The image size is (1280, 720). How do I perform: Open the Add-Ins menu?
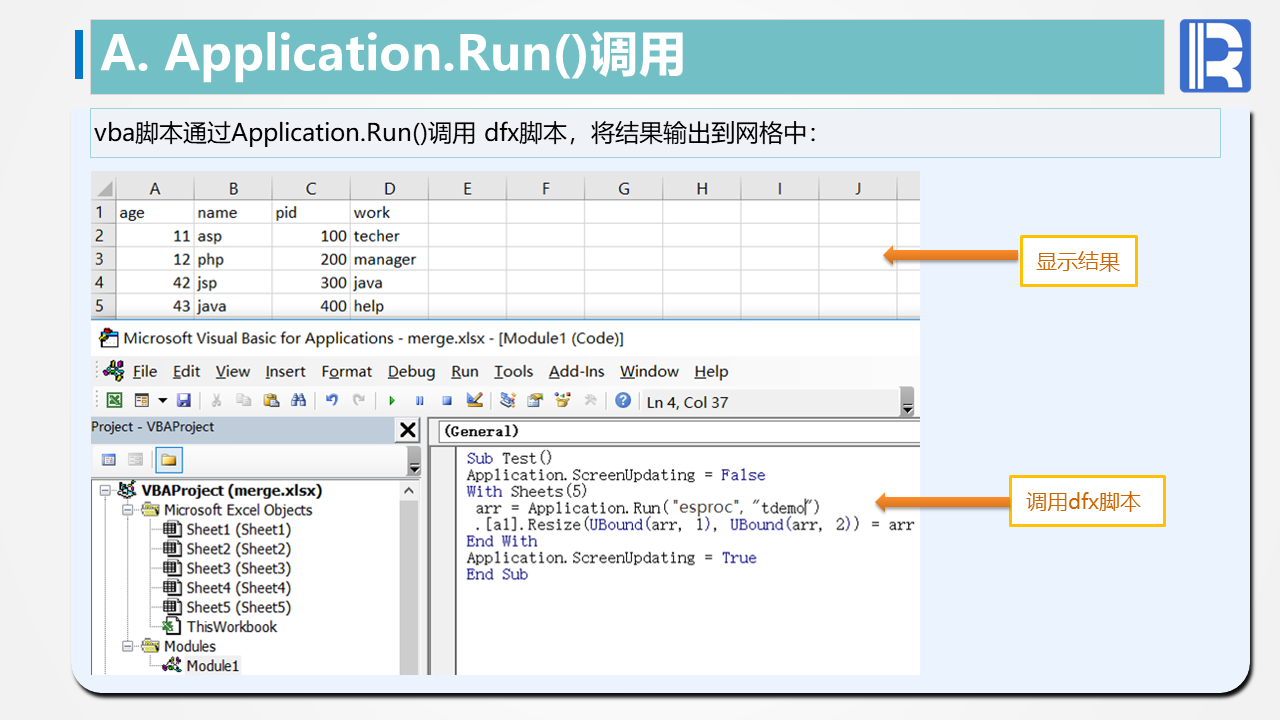(576, 372)
